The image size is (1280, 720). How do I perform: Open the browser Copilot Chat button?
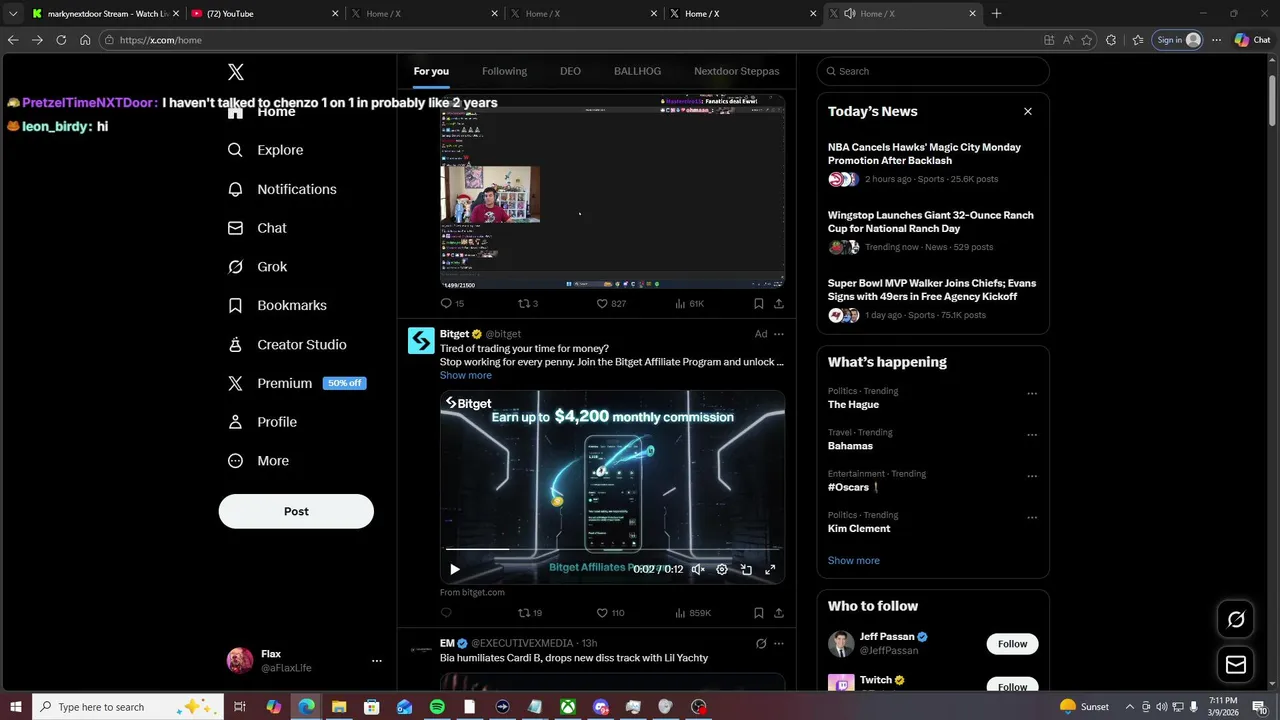1252,40
